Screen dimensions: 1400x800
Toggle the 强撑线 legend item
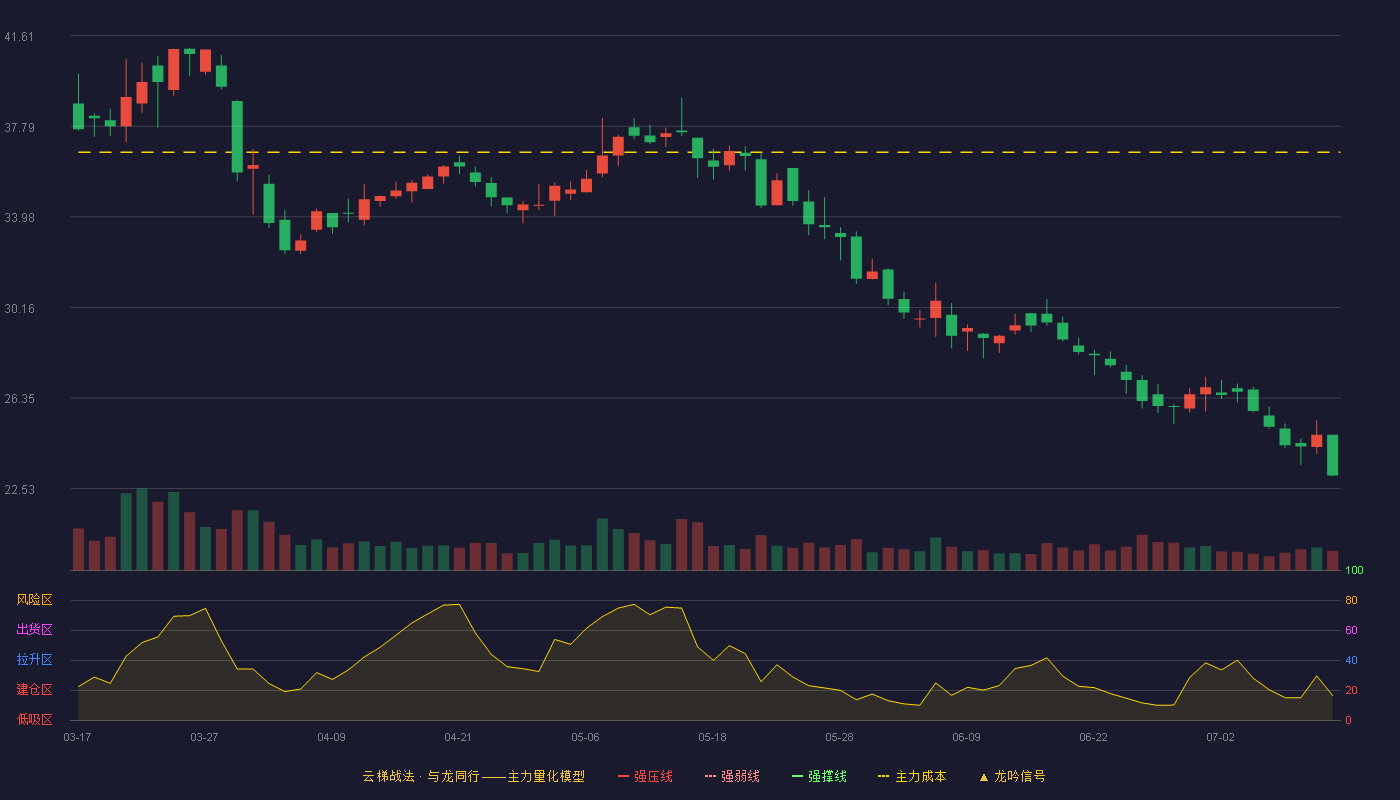click(819, 776)
